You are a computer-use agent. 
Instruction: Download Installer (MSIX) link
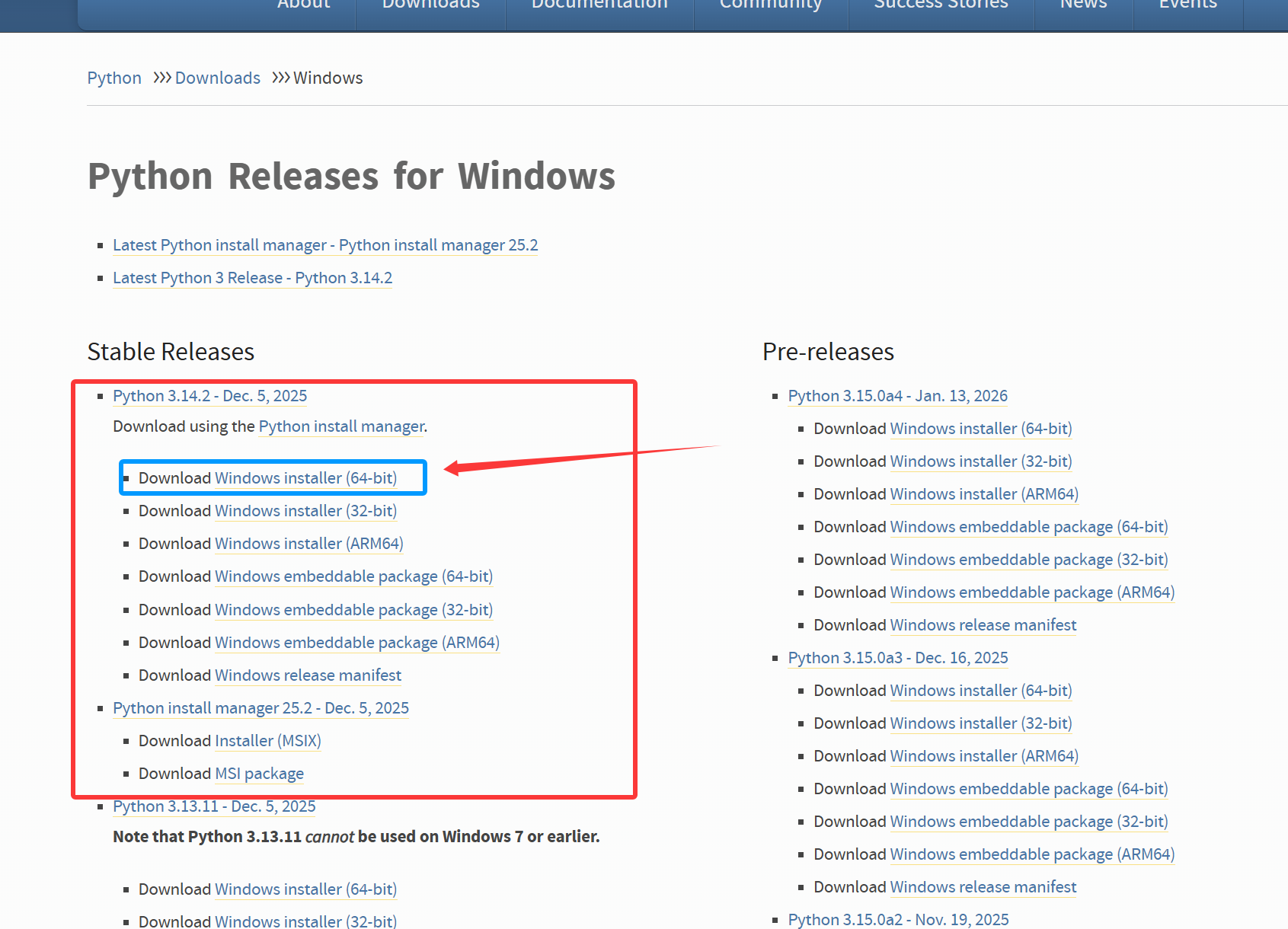(x=268, y=741)
